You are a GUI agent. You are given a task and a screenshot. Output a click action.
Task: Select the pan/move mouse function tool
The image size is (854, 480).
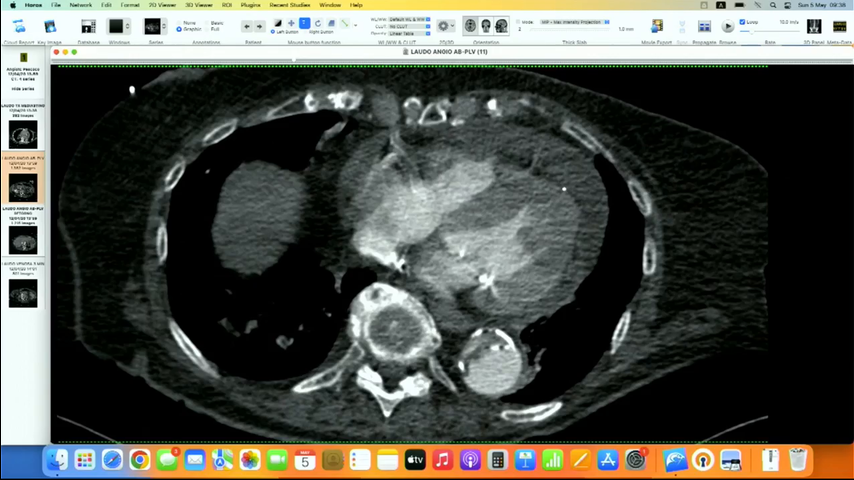[291, 23]
